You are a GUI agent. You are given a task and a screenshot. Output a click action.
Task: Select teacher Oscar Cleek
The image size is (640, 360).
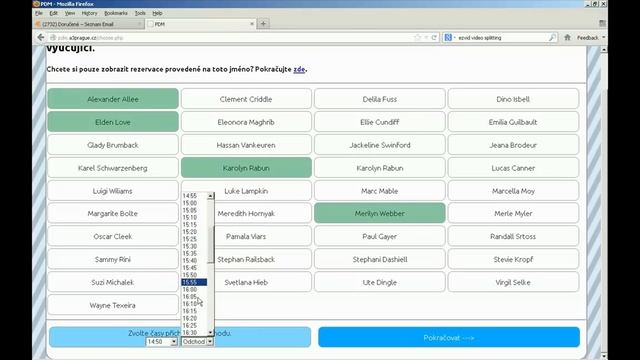coord(113,236)
